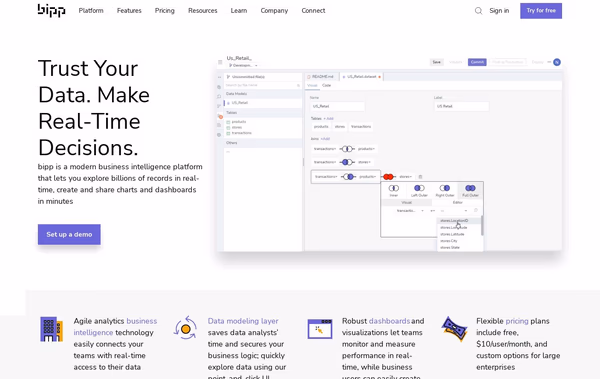This screenshot has width=600, height=379.
Task: Follow the Data modeling layer link
Action: [x=243, y=321]
